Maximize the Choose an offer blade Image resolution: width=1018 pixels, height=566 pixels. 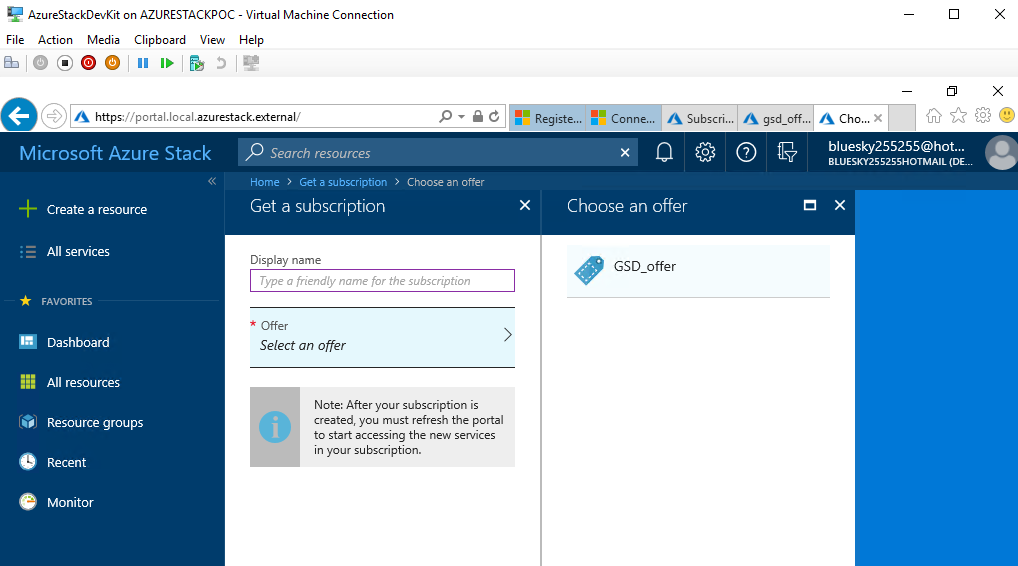810,205
